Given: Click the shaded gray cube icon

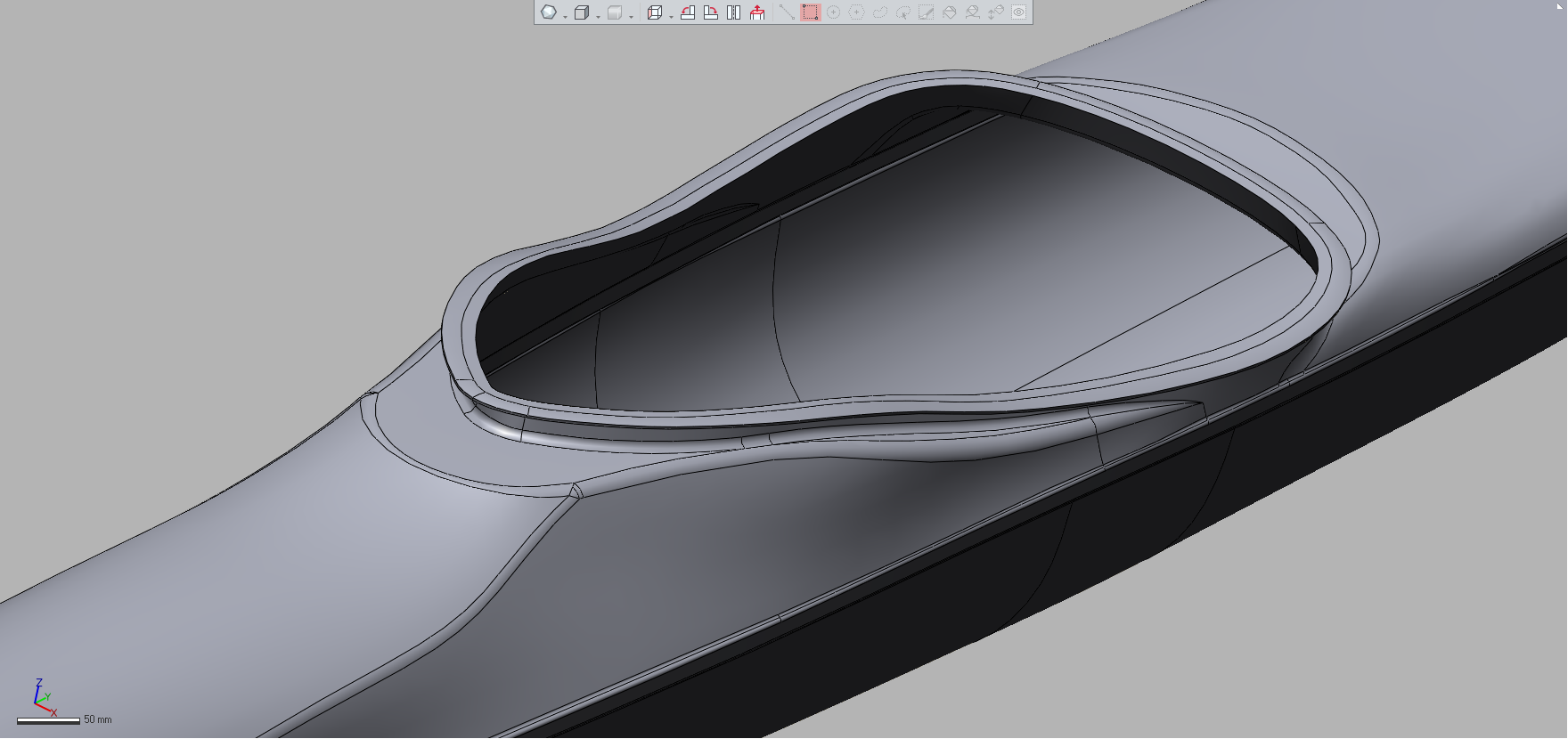Looking at the screenshot, I should click(x=614, y=12).
